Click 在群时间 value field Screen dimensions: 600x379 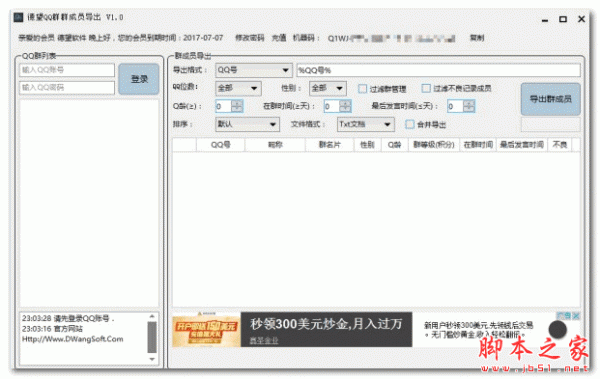click(331, 106)
